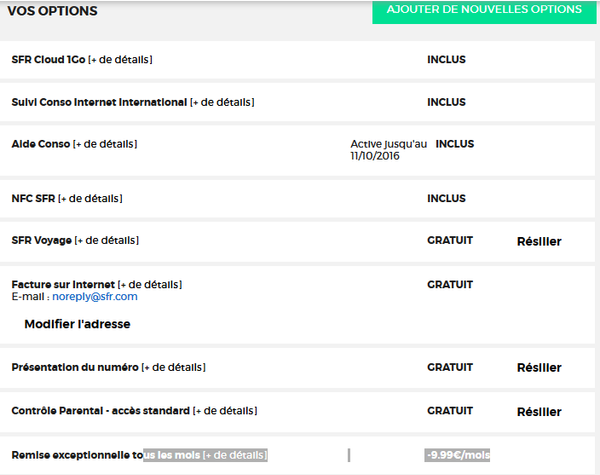Click the Ajouter de nouvelles options button
Image resolution: width=600 pixels, height=475 pixels.
pos(484,10)
